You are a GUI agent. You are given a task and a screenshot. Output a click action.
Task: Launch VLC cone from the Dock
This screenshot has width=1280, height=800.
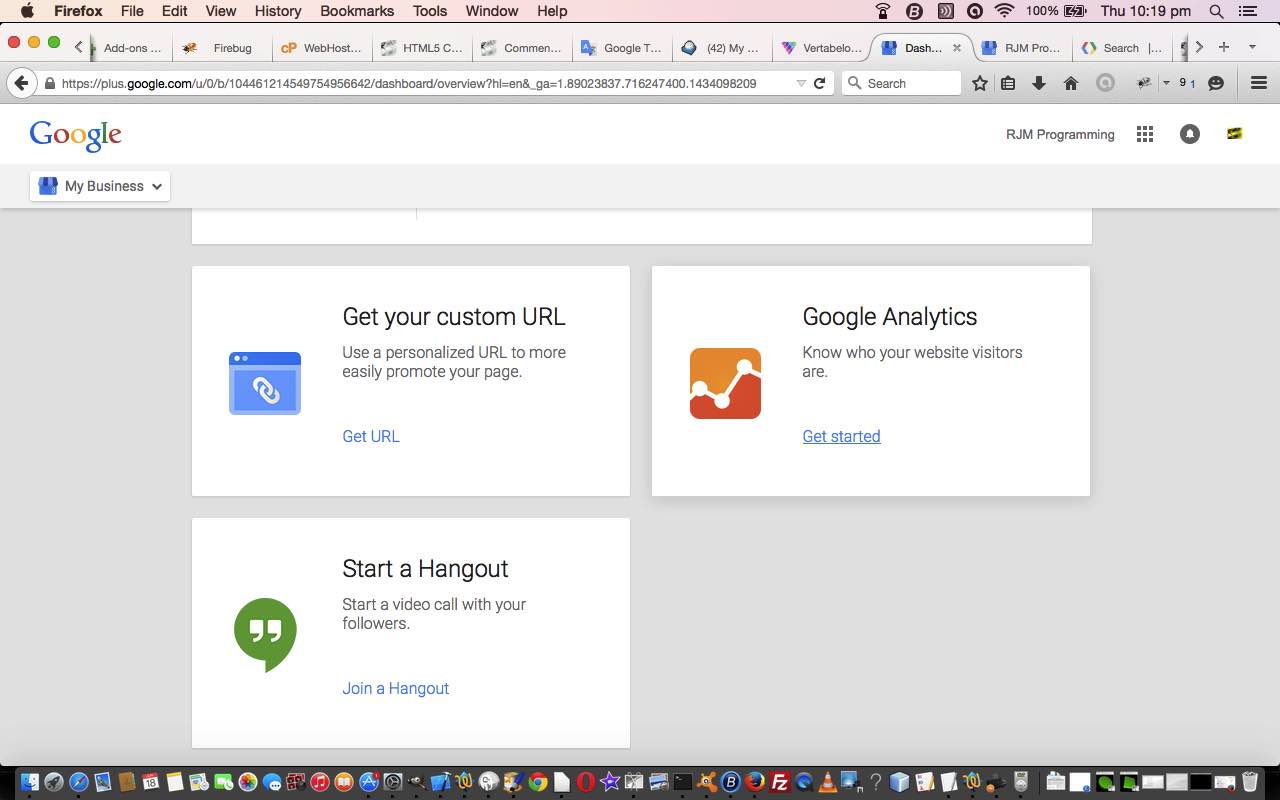pos(828,782)
